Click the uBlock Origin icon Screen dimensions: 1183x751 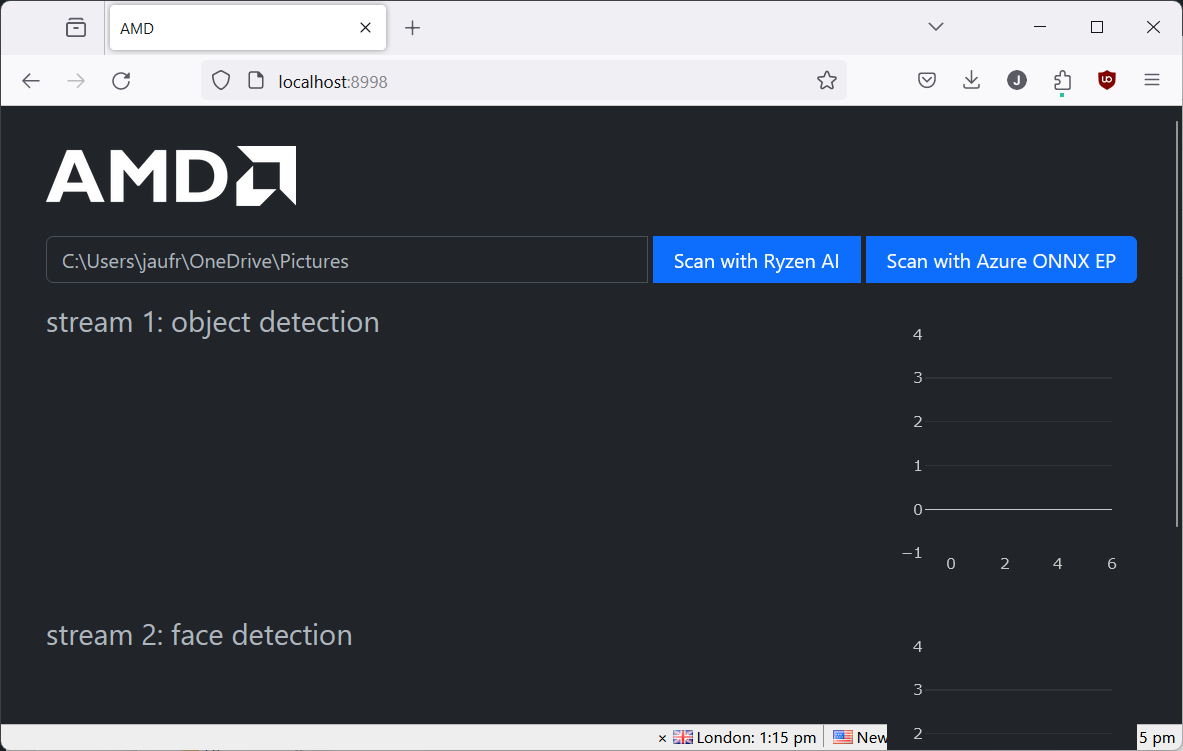click(x=1107, y=80)
